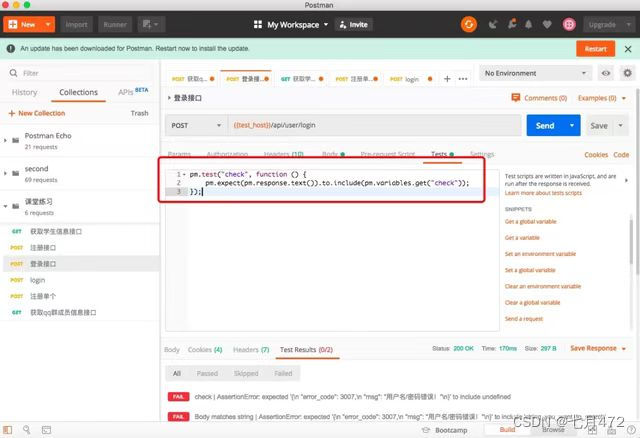Switch to the History tab
This screenshot has height=438, width=640.
pyautogui.click(x=24, y=92)
